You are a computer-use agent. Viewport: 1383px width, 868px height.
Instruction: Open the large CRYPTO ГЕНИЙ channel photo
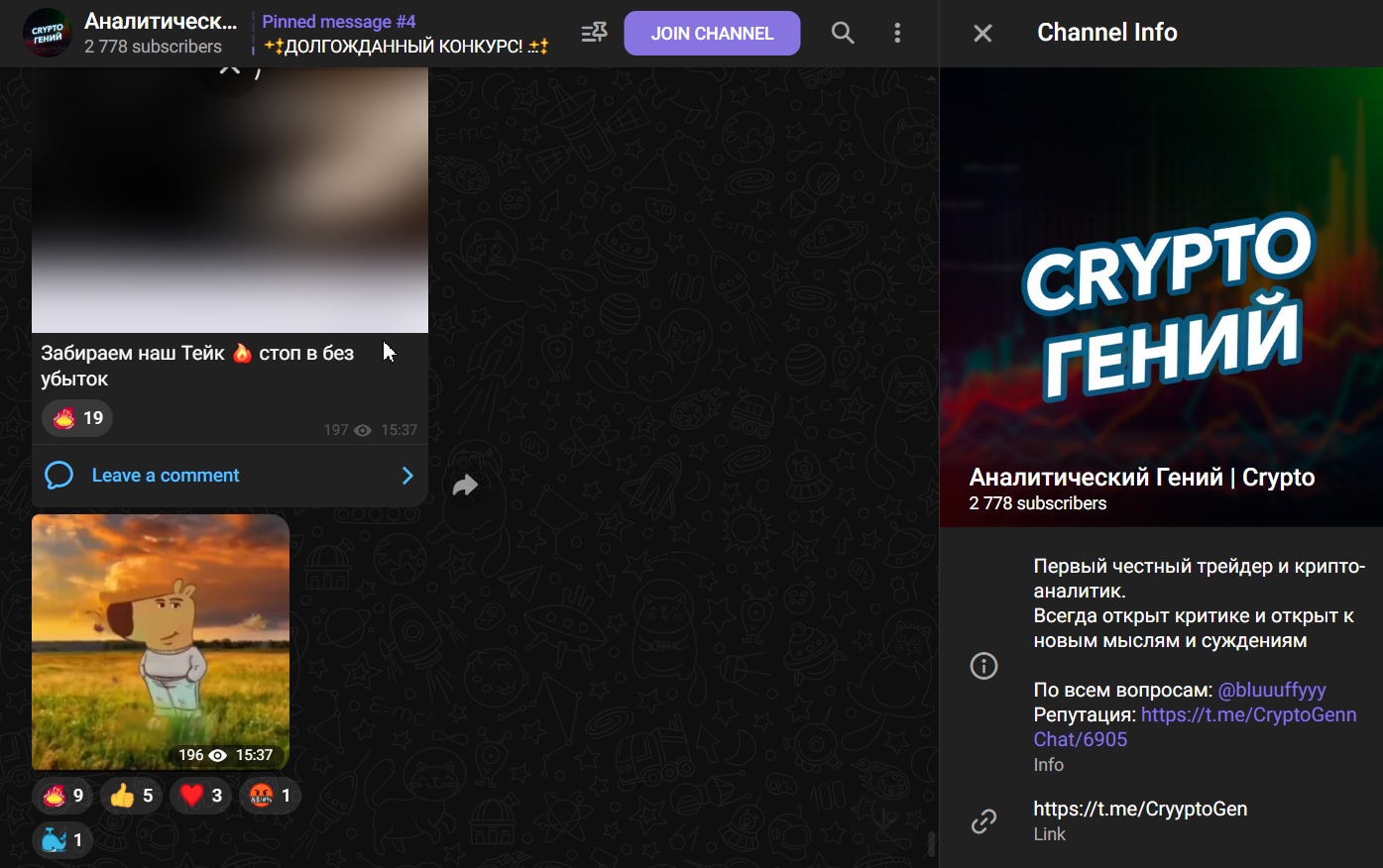(x=1161, y=297)
